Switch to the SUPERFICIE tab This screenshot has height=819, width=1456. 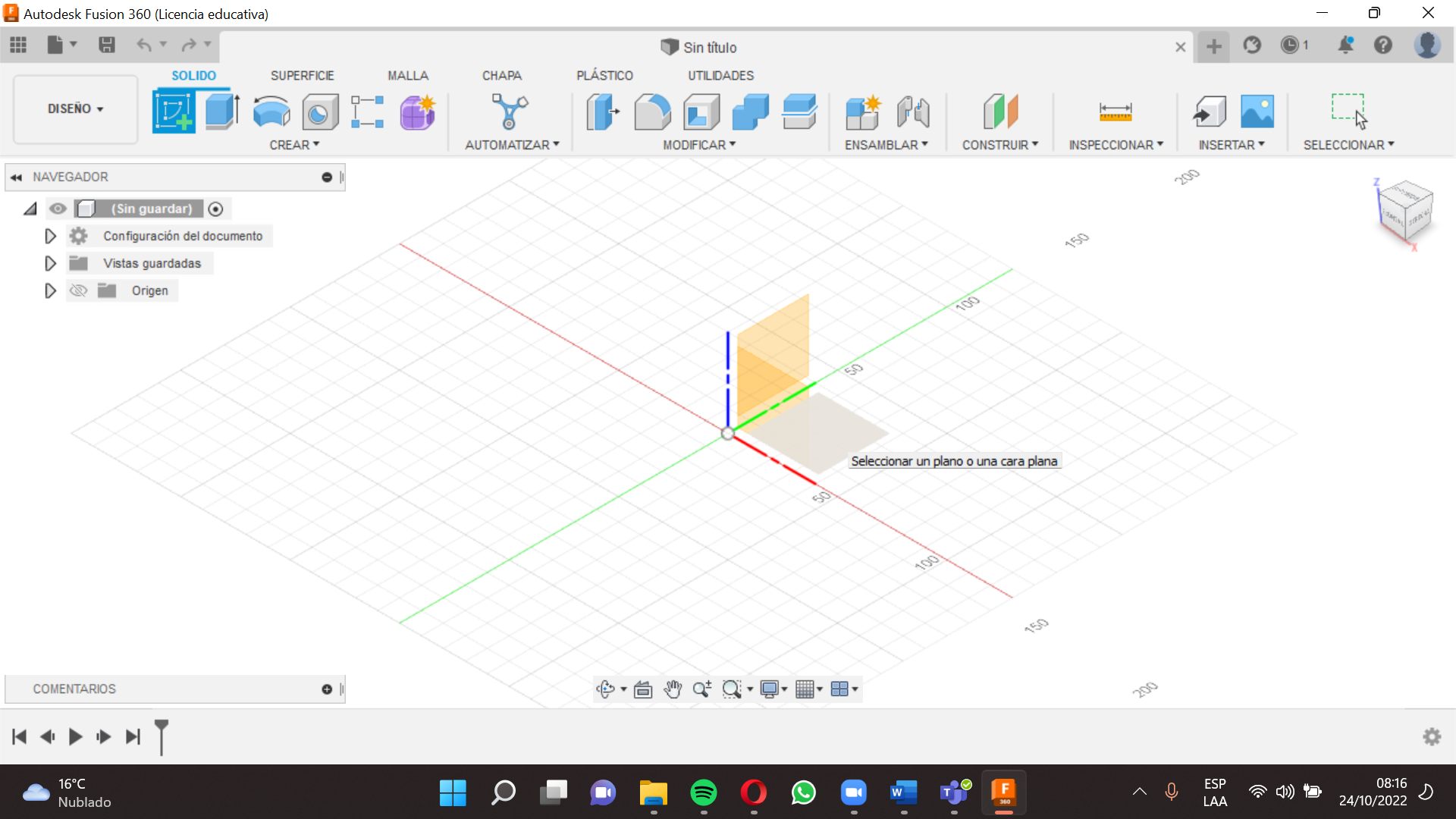point(302,76)
